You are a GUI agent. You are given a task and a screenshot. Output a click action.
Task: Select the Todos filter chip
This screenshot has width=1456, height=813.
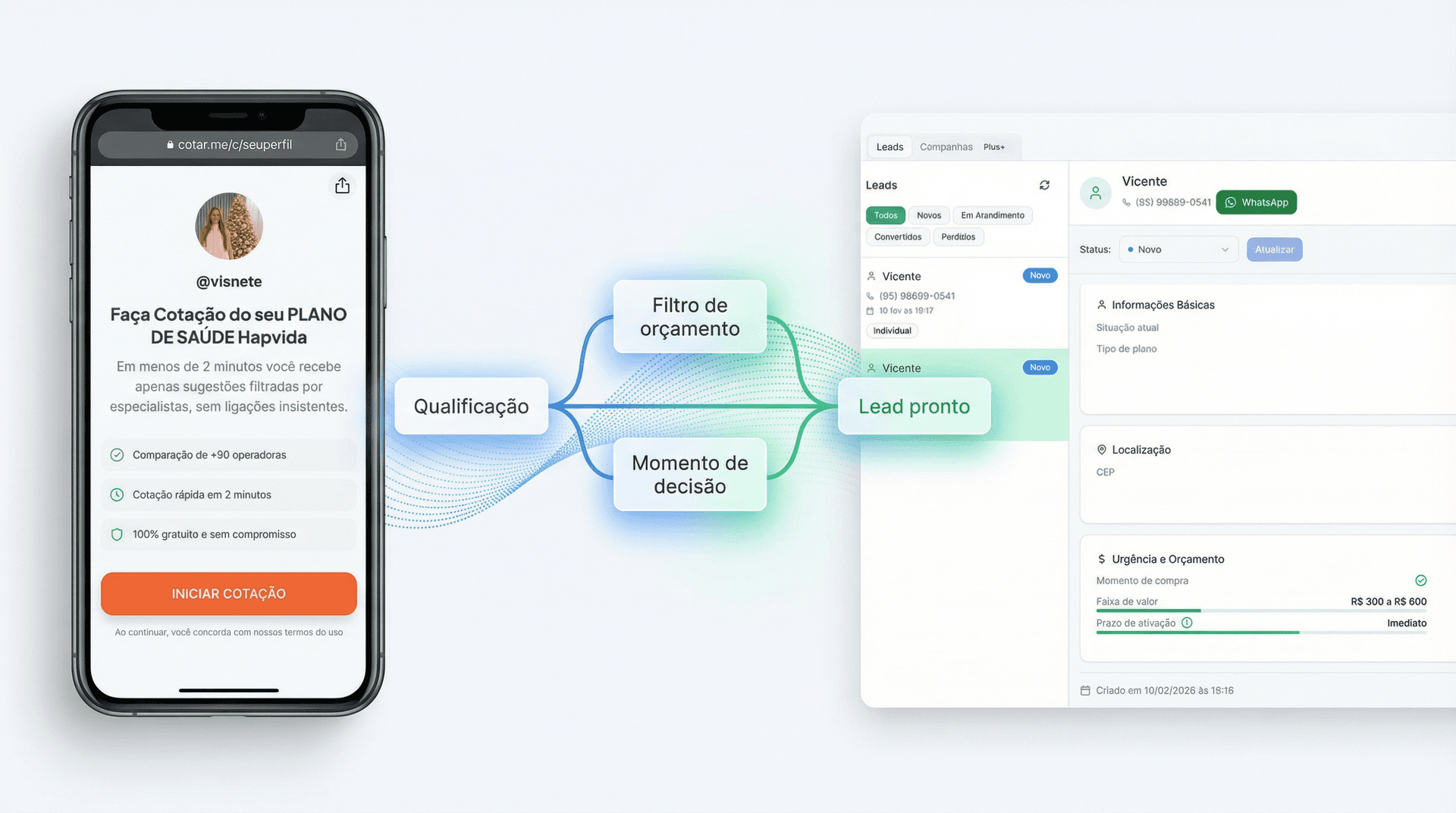[x=885, y=215]
